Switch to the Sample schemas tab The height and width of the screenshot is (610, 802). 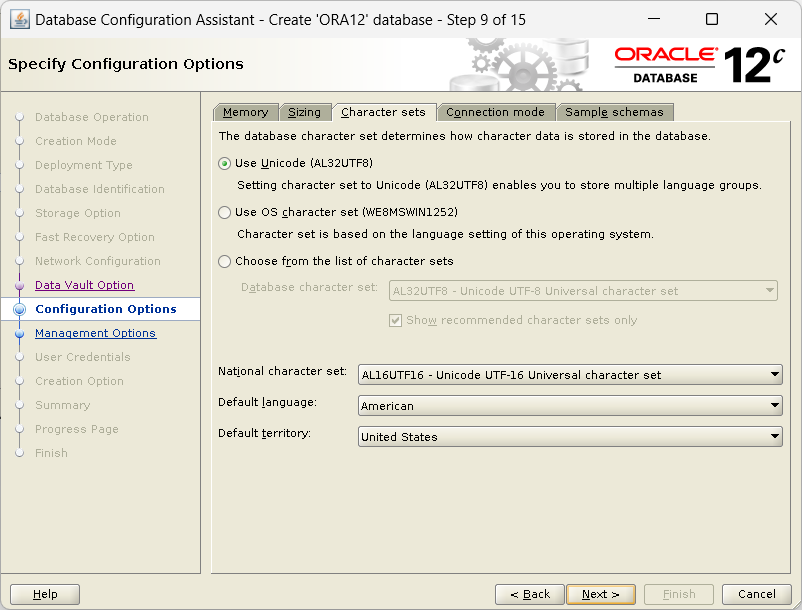click(614, 112)
